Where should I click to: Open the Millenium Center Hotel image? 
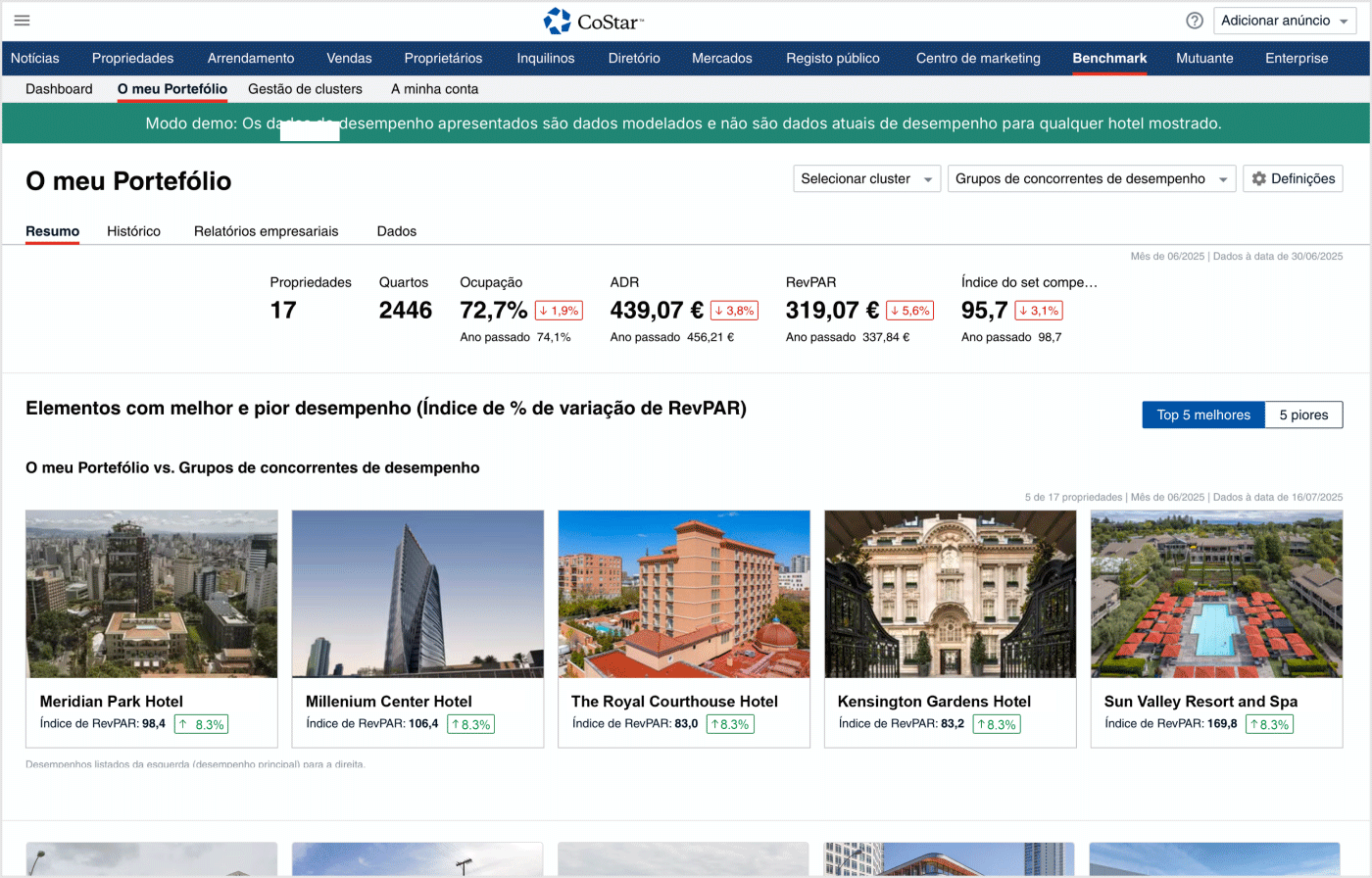click(417, 594)
